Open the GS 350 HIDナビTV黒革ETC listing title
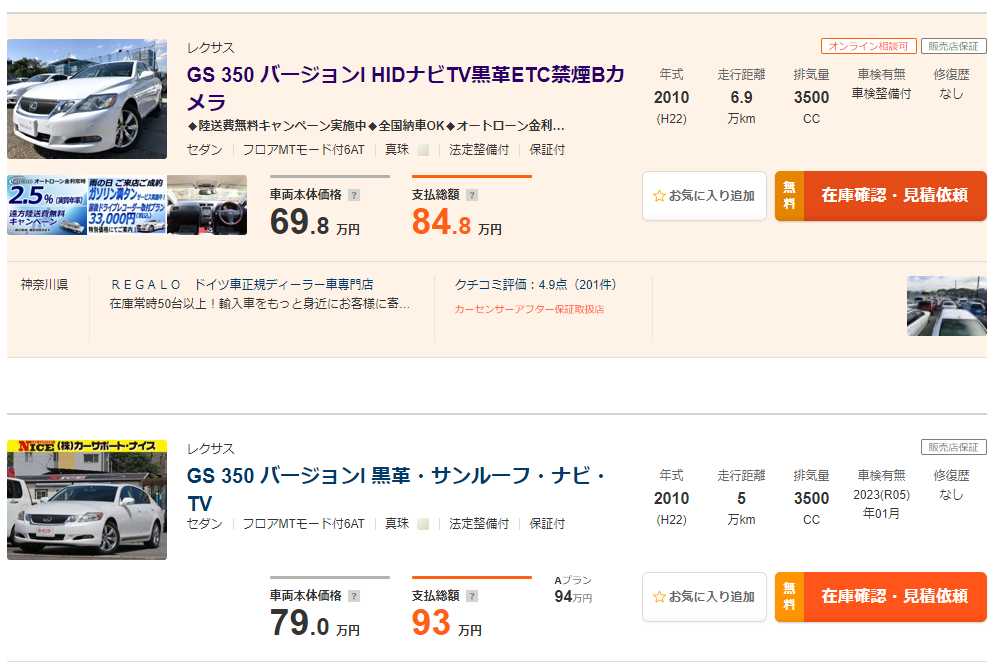The height and width of the screenshot is (668, 999). (x=405, y=88)
